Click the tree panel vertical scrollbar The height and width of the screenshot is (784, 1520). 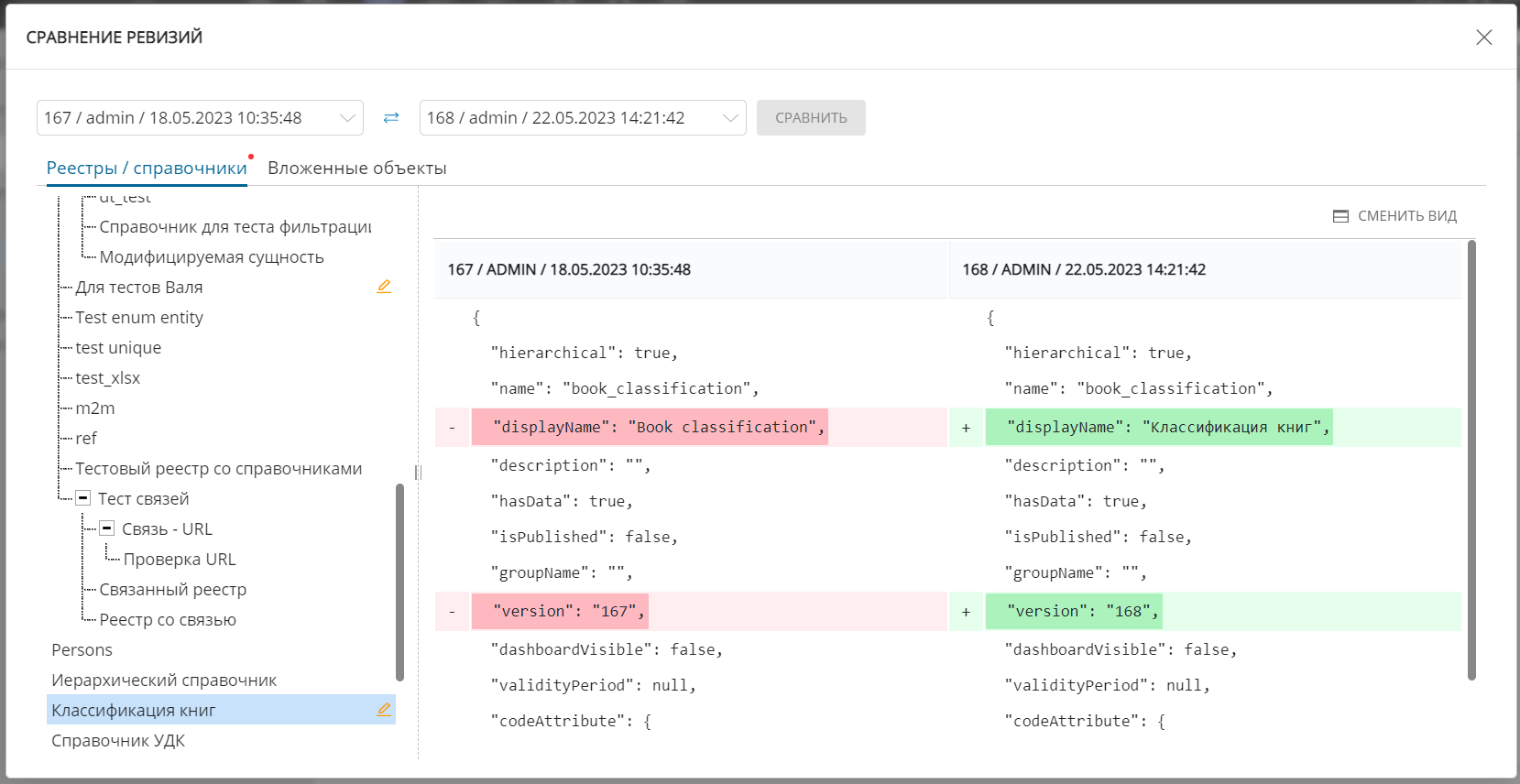tap(399, 582)
